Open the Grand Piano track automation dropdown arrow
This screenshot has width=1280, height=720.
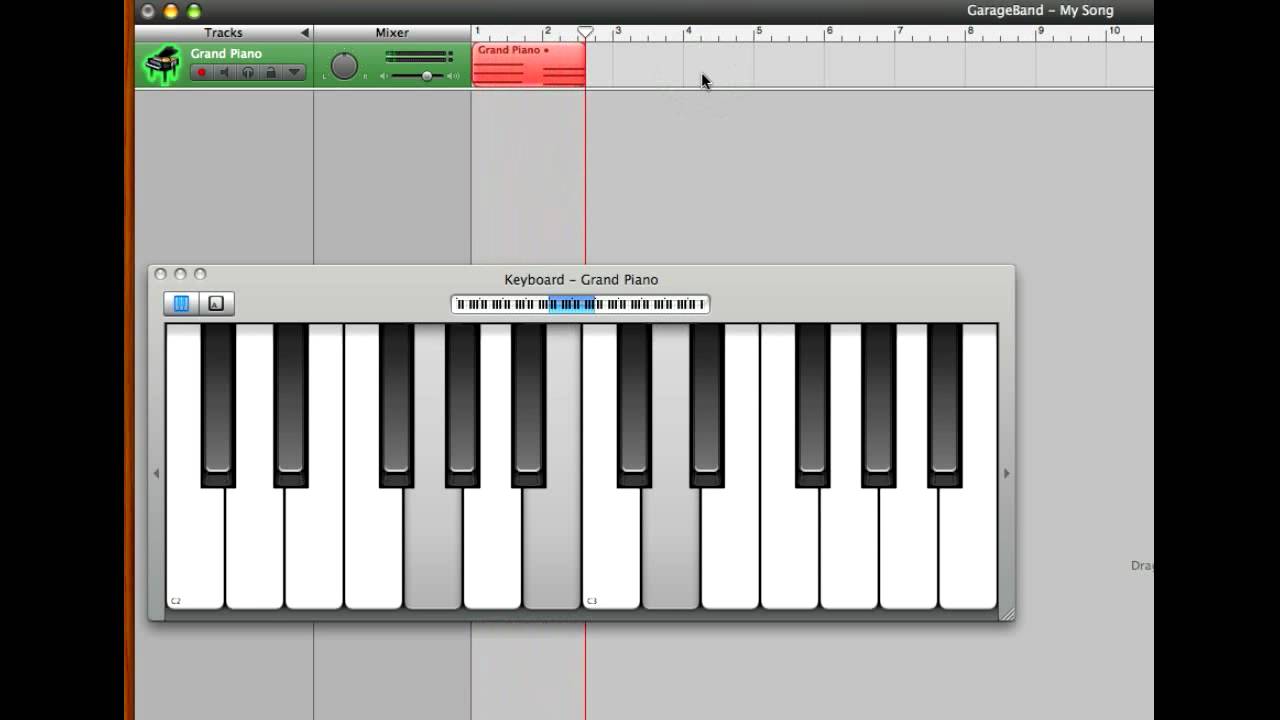[294, 72]
